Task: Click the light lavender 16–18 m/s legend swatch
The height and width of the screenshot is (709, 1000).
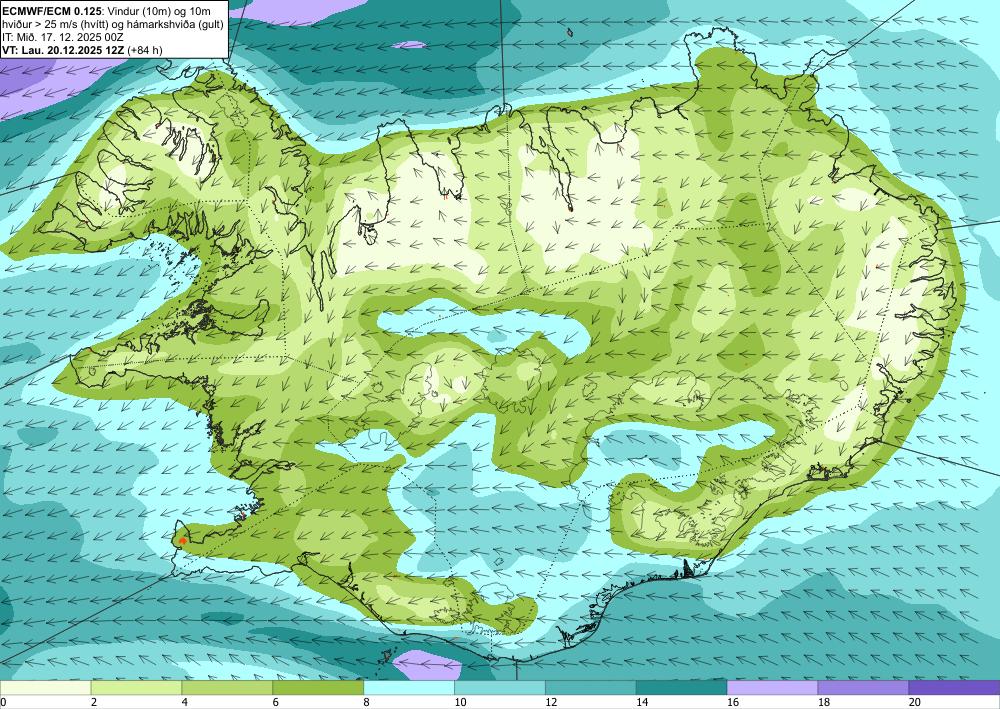Action: (x=772, y=687)
